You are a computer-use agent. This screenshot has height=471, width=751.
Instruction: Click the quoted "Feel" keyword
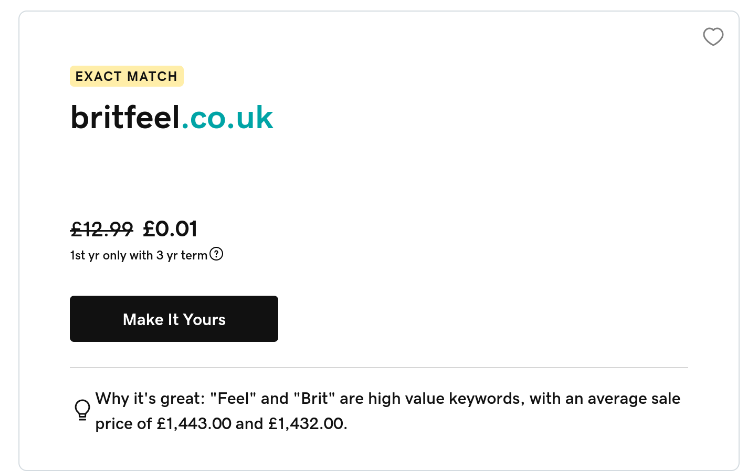(233, 399)
